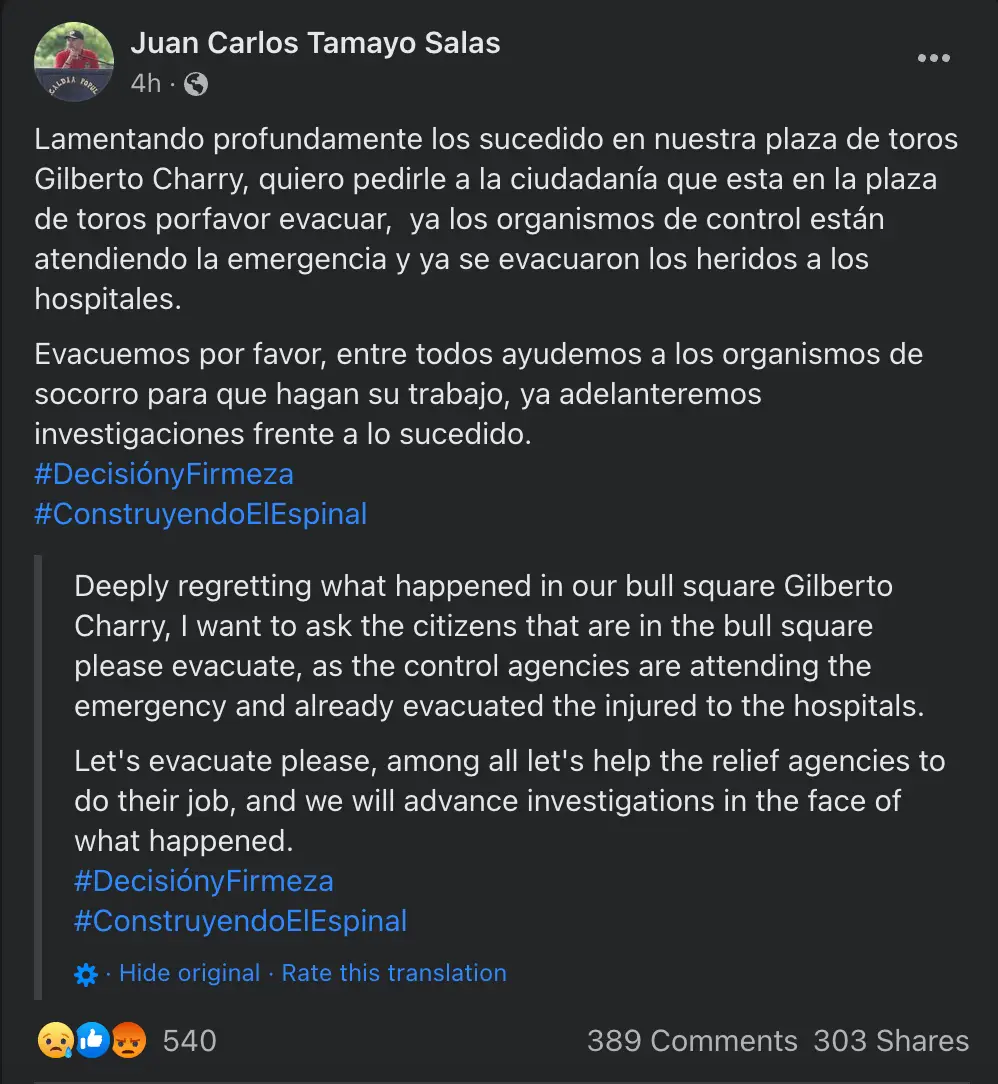Open the translation settings gear icon

(x=86, y=974)
